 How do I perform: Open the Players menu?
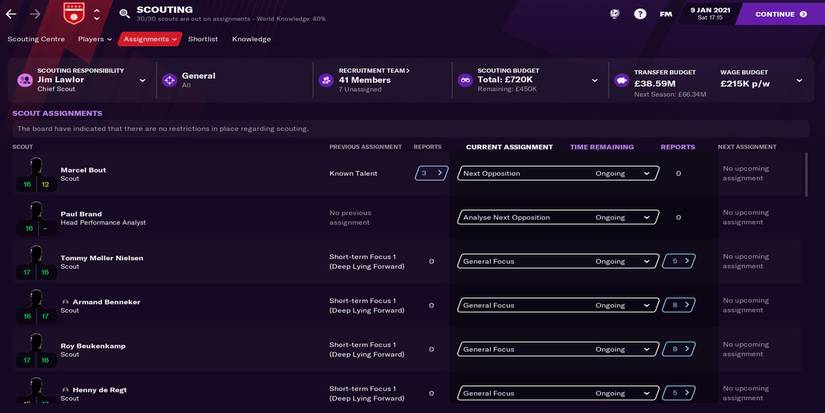[x=94, y=39]
